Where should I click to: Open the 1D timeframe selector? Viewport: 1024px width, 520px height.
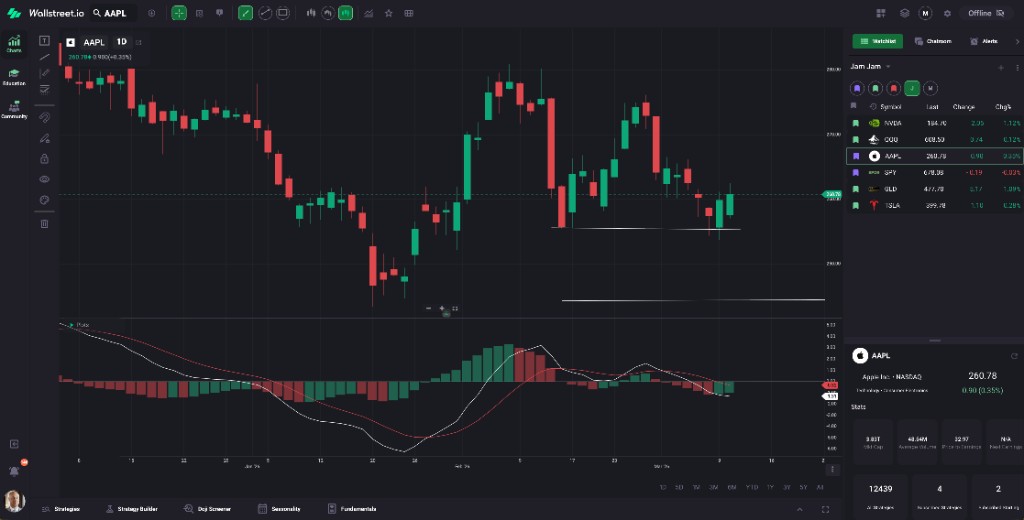(121, 42)
